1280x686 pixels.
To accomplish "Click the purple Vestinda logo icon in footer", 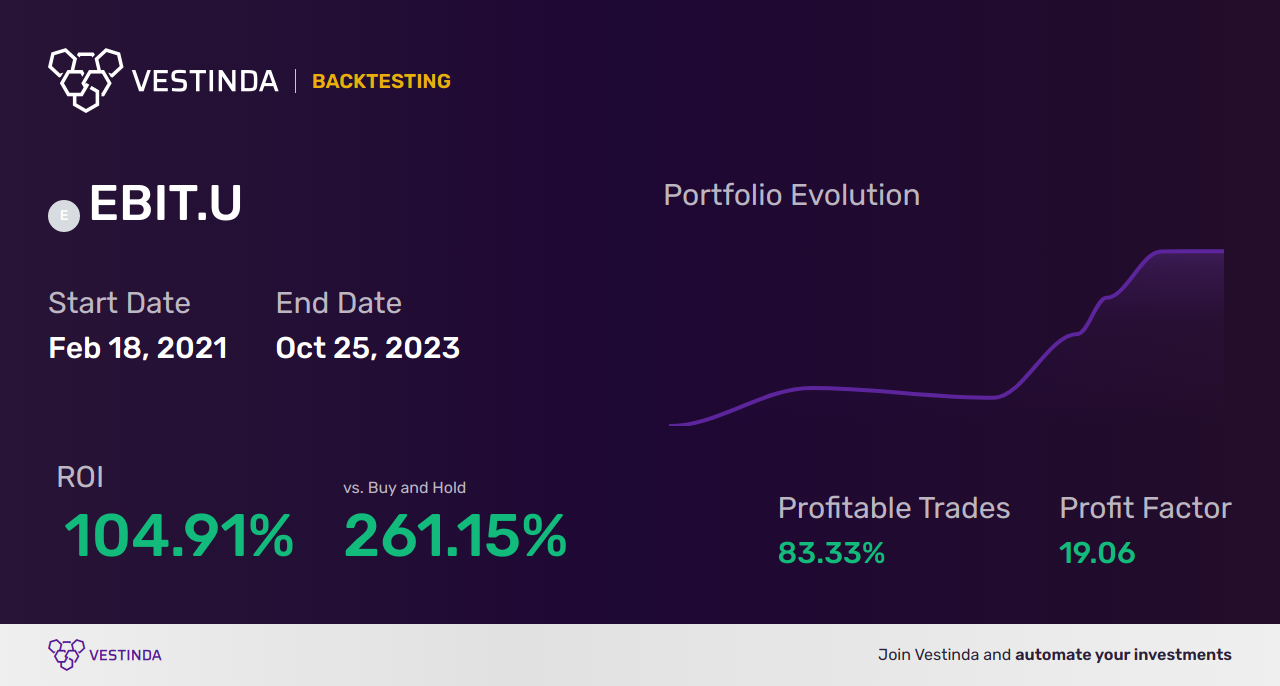I will (66, 655).
